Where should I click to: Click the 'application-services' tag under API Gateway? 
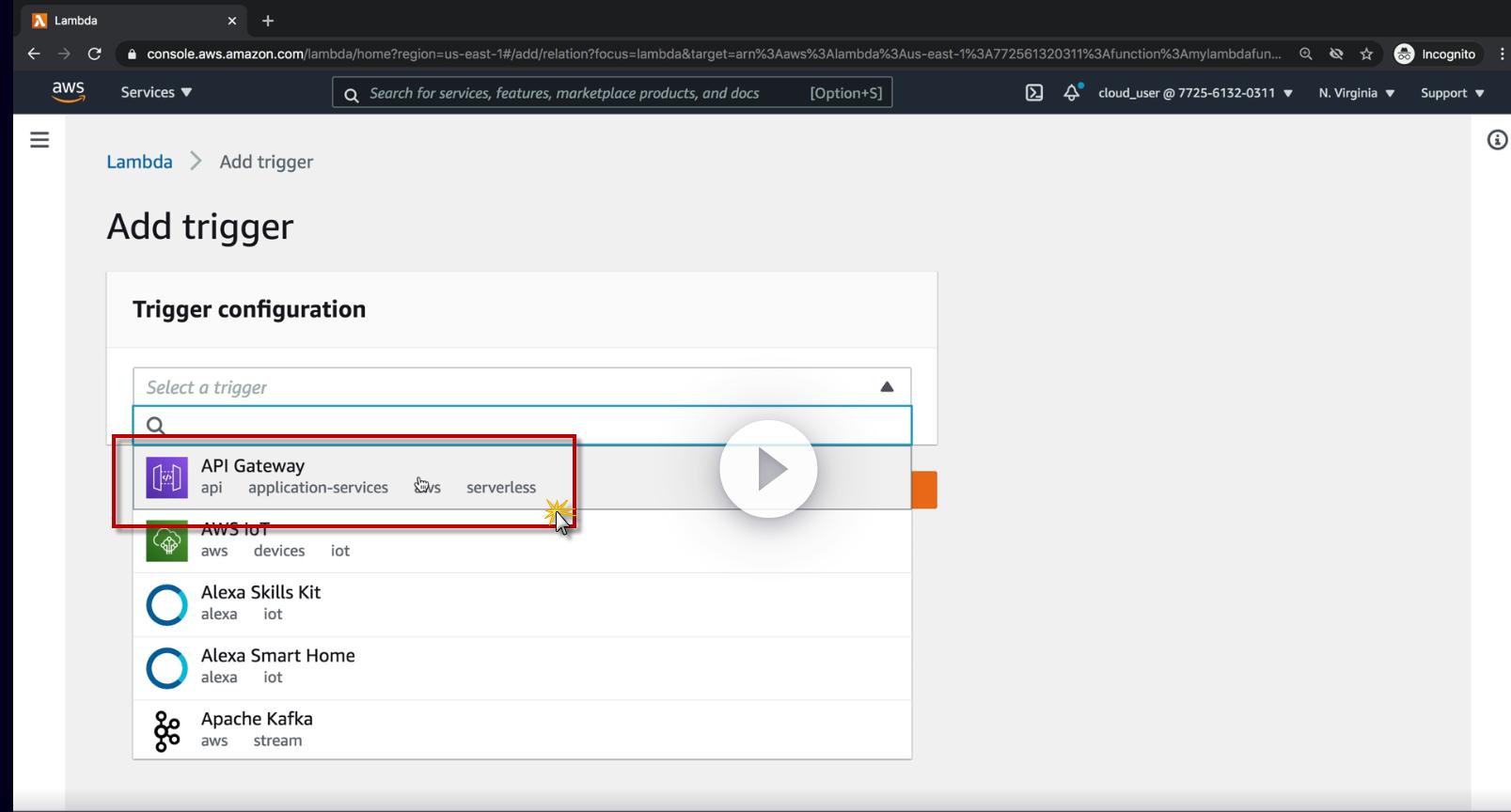tap(318, 488)
